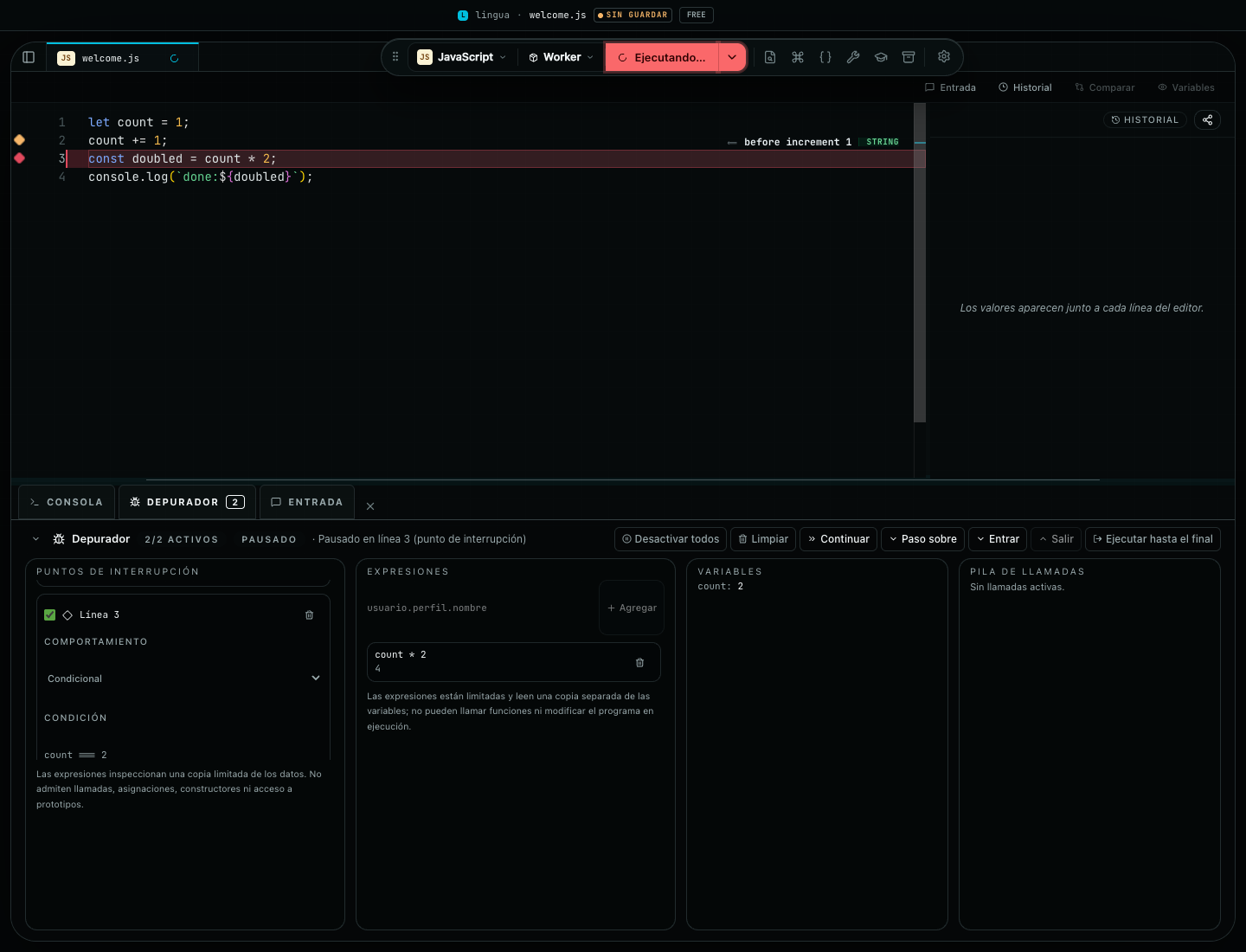Click the condition field count === 2
This screenshot has height=952, width=1246.
183,755
